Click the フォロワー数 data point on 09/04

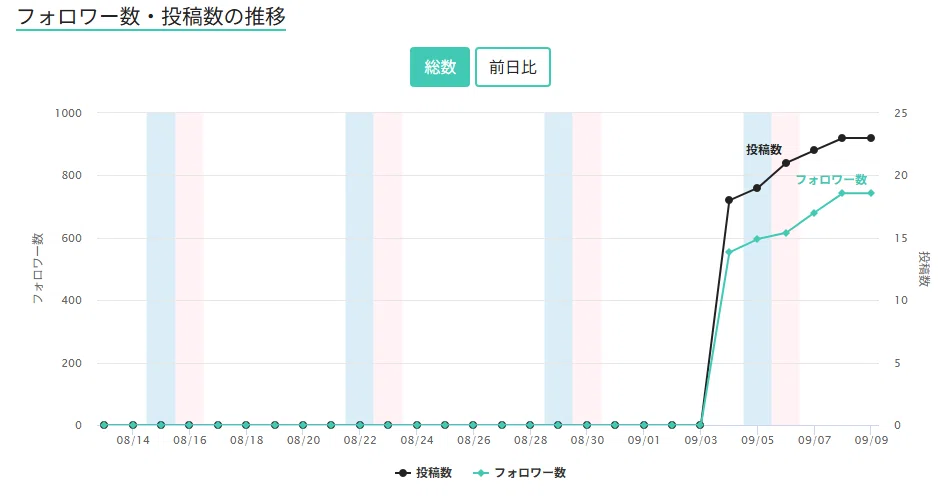(729, 252)
